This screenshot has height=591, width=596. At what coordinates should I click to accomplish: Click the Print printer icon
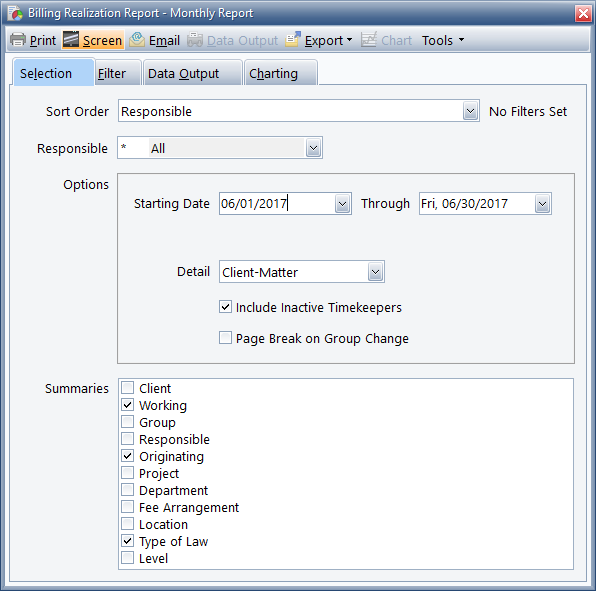pyautogui.click(x=18, y=40)
